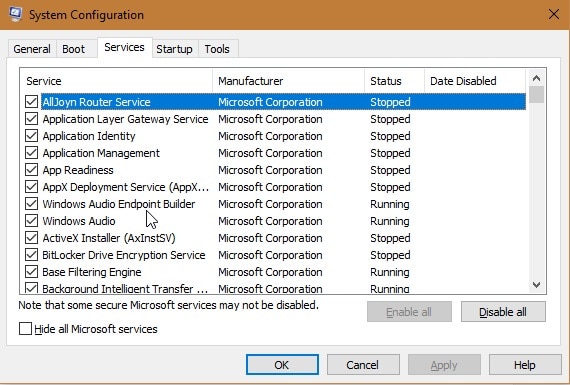Image resolution: width=570 pixels, height=385 pixels.
Task: Uncheck the AllJoyn Router Service checkbox
Action: [32, 102]
